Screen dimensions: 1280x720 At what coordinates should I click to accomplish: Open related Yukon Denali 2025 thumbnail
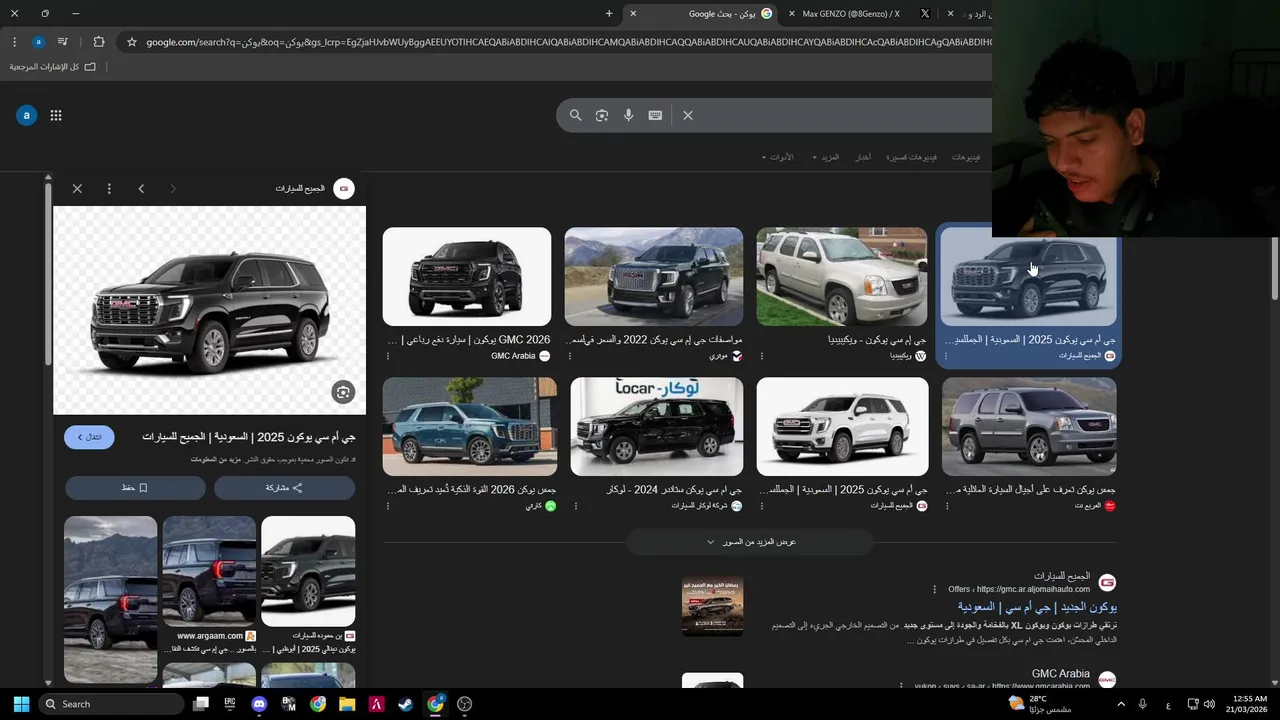tap(308, 571)
